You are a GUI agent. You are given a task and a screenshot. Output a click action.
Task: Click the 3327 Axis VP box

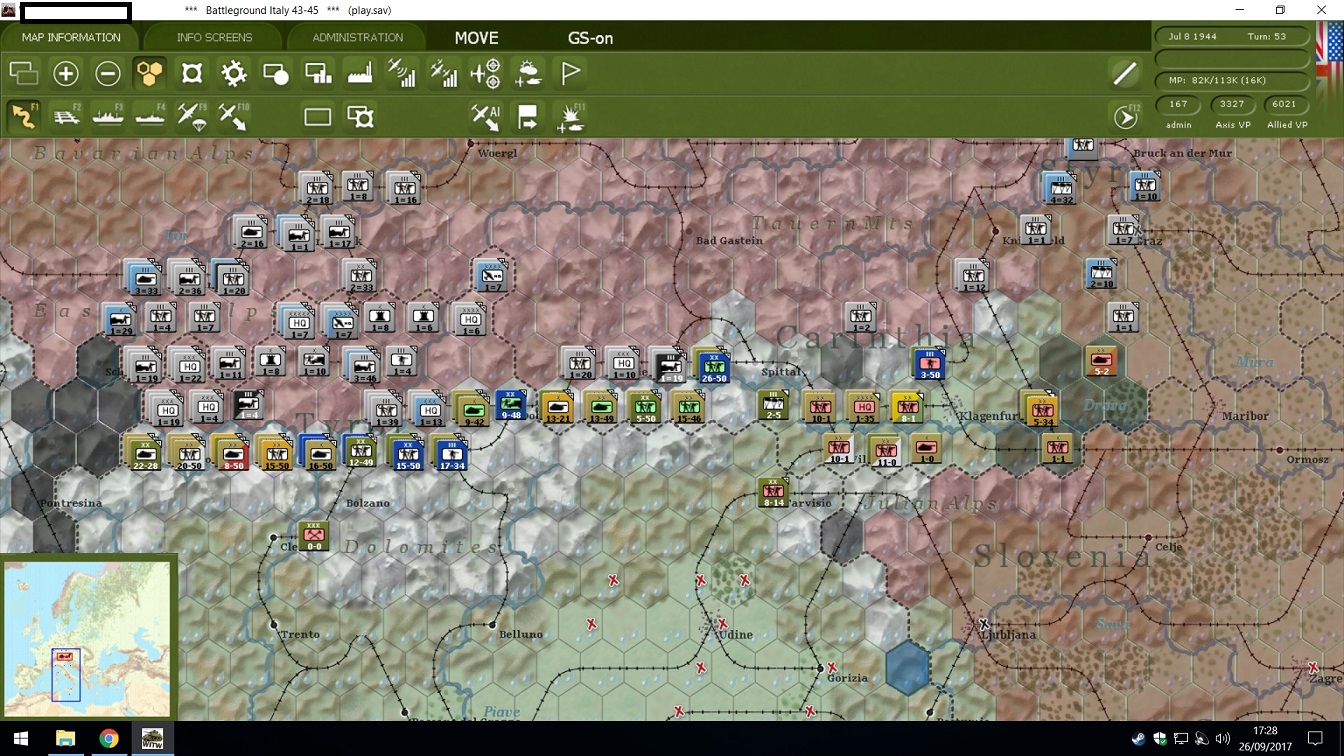coord(1232,104)
